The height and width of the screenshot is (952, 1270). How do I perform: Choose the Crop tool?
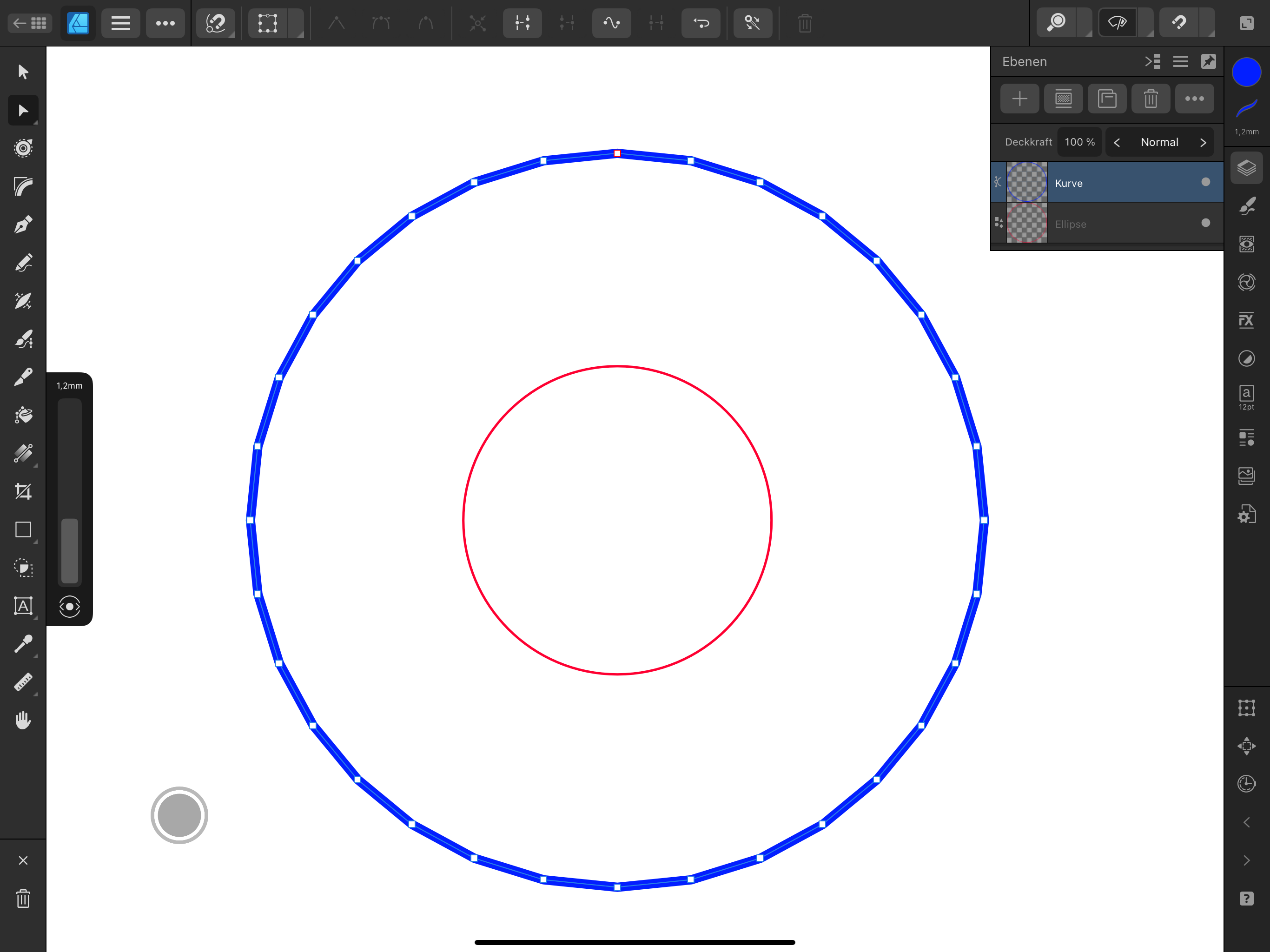[23, 491]
